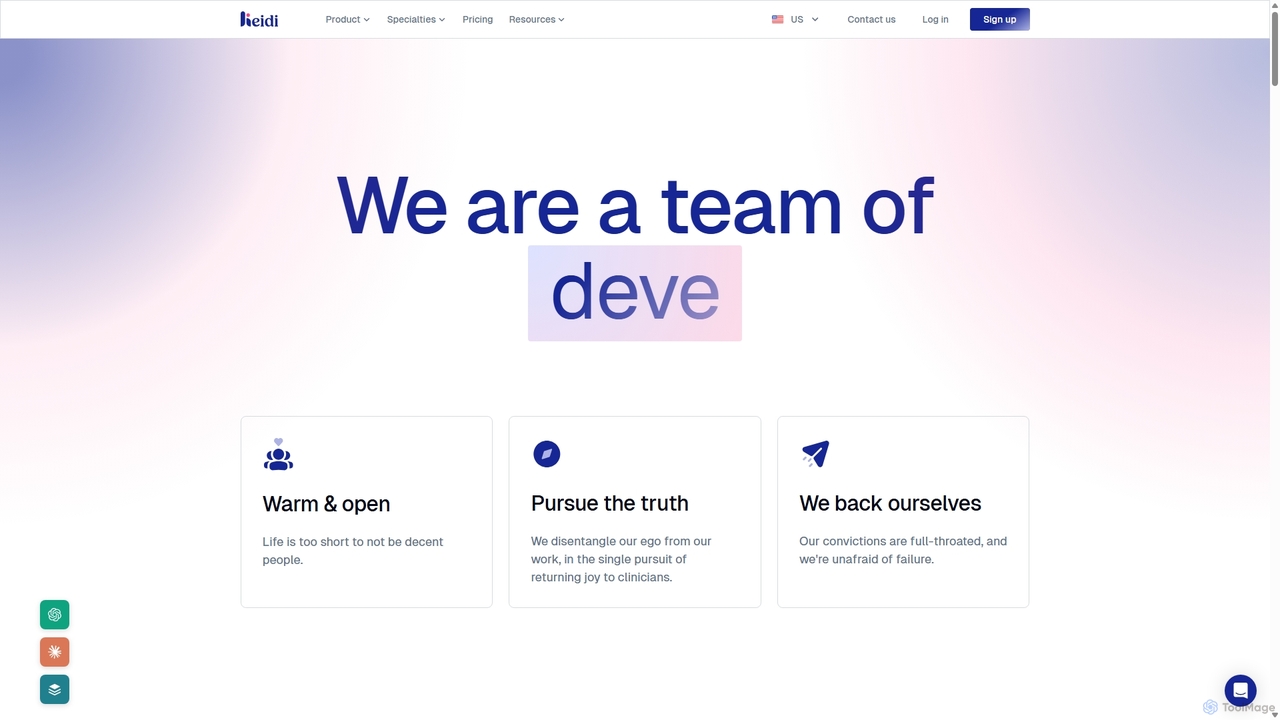This screenshot has width=1280, height=720.
Task: Expand the Specialties menu
Action: (x=416, y=19)
